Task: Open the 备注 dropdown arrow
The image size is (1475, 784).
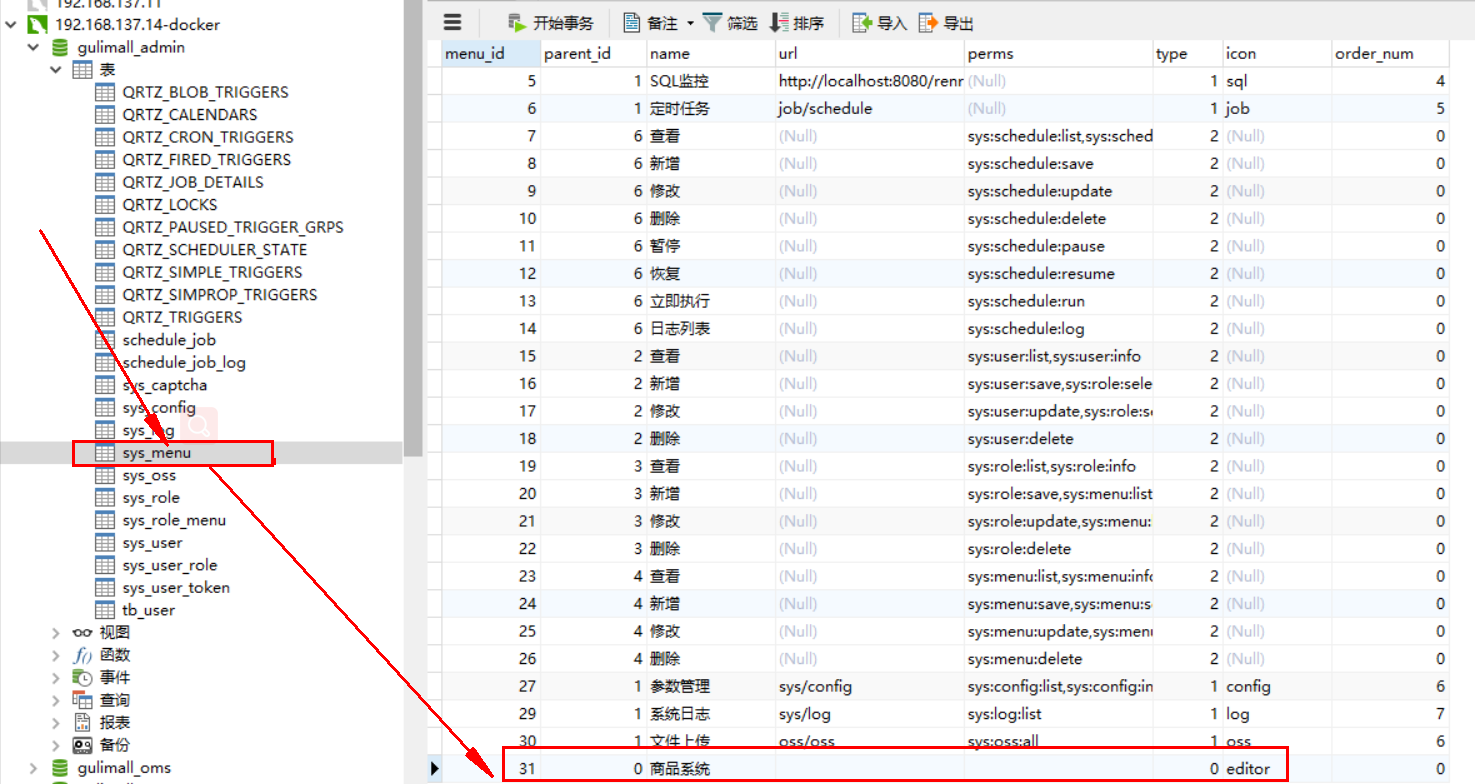Action: (x=690, y=23)
